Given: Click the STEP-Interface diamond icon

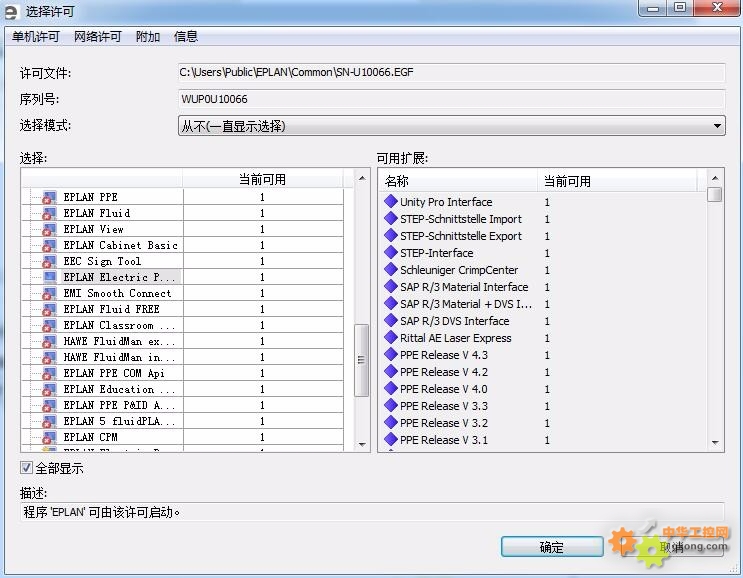Looking at the screenshot, I should 390,253.
